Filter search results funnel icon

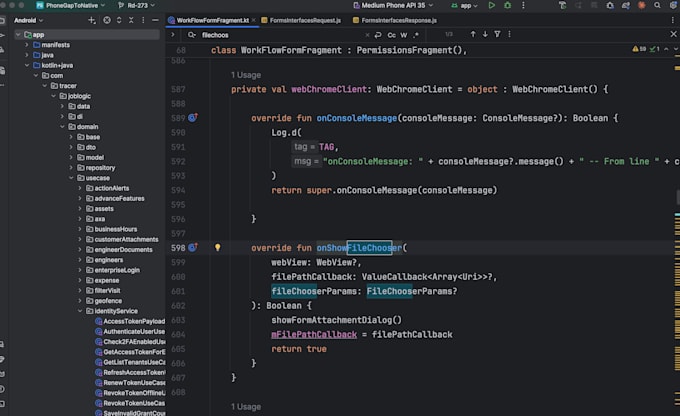coord(497,34)
